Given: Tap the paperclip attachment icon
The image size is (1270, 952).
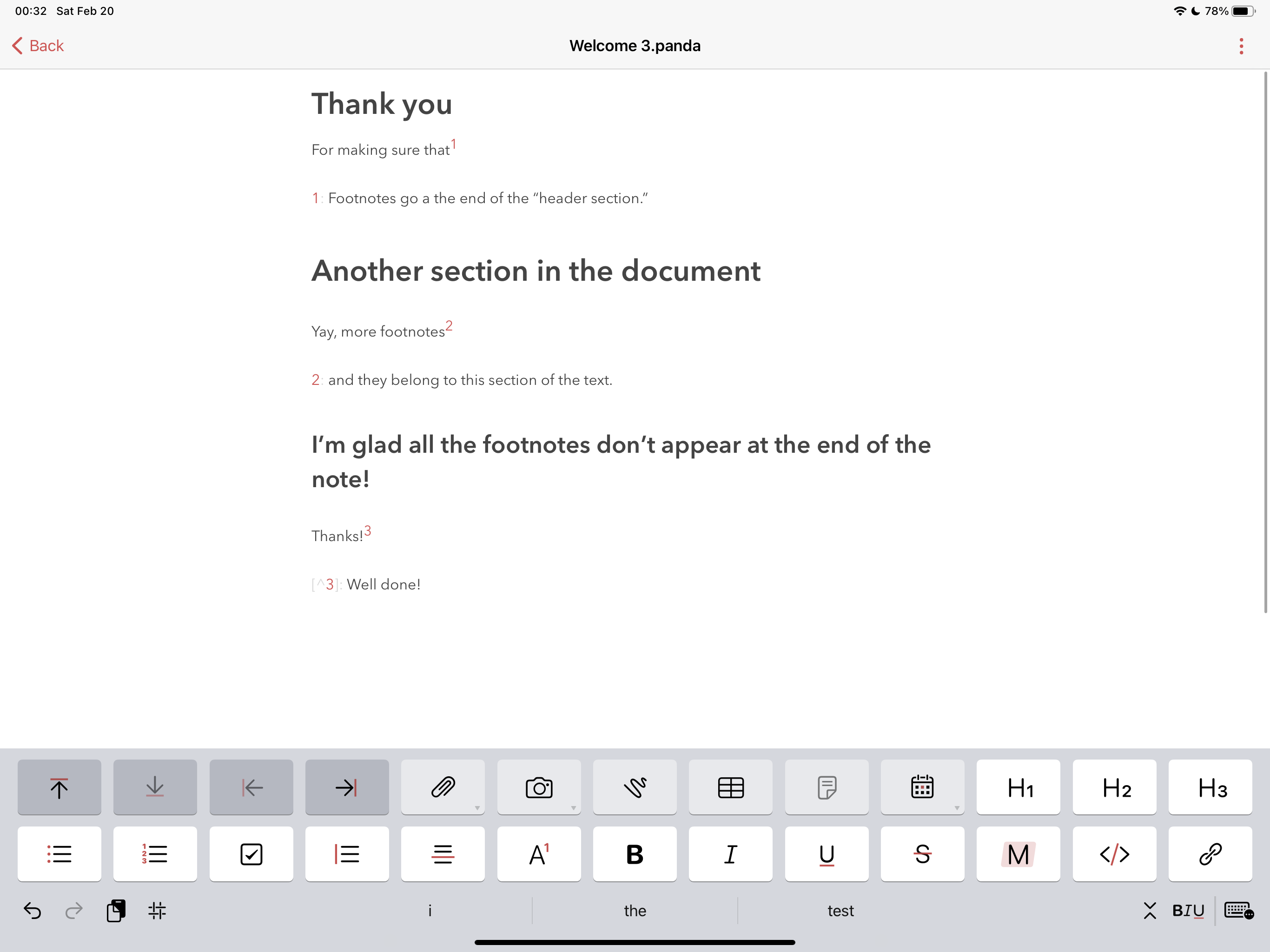Looking at the screenshot, I should 443,787.
